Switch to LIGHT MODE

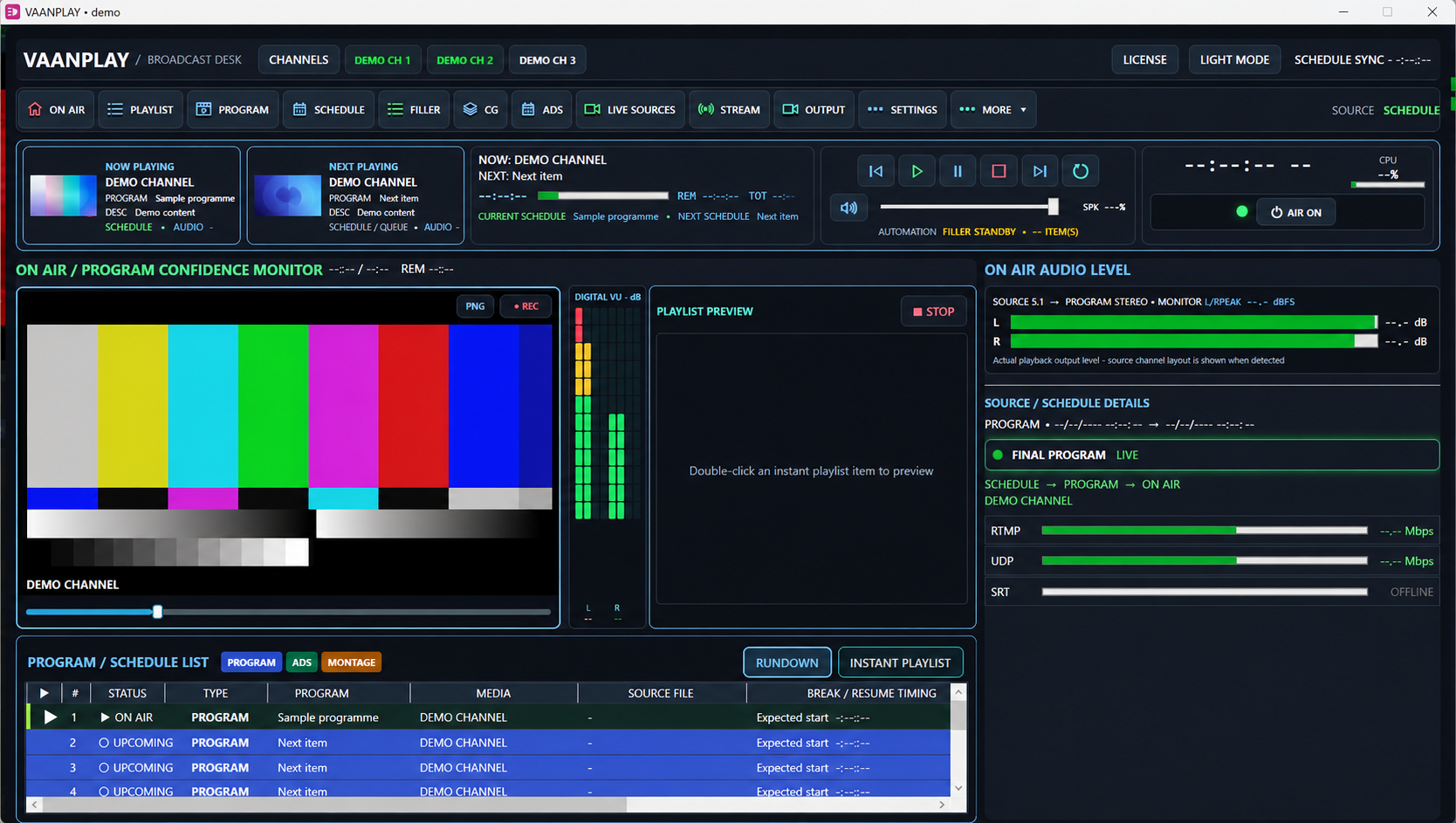pyautogui.click(x=1234, y=60)
